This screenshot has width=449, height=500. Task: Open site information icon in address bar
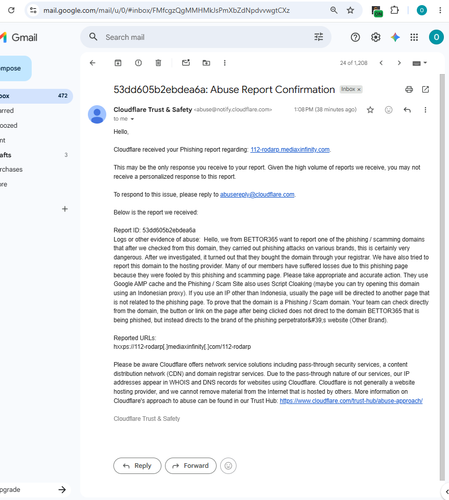click(33, 10)
